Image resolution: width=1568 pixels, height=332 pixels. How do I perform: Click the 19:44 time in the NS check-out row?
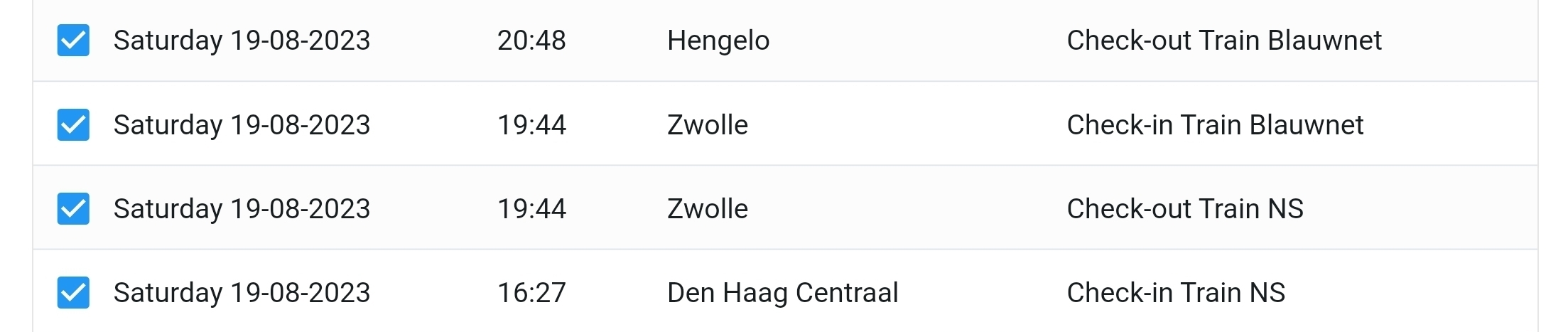point(531,209)
